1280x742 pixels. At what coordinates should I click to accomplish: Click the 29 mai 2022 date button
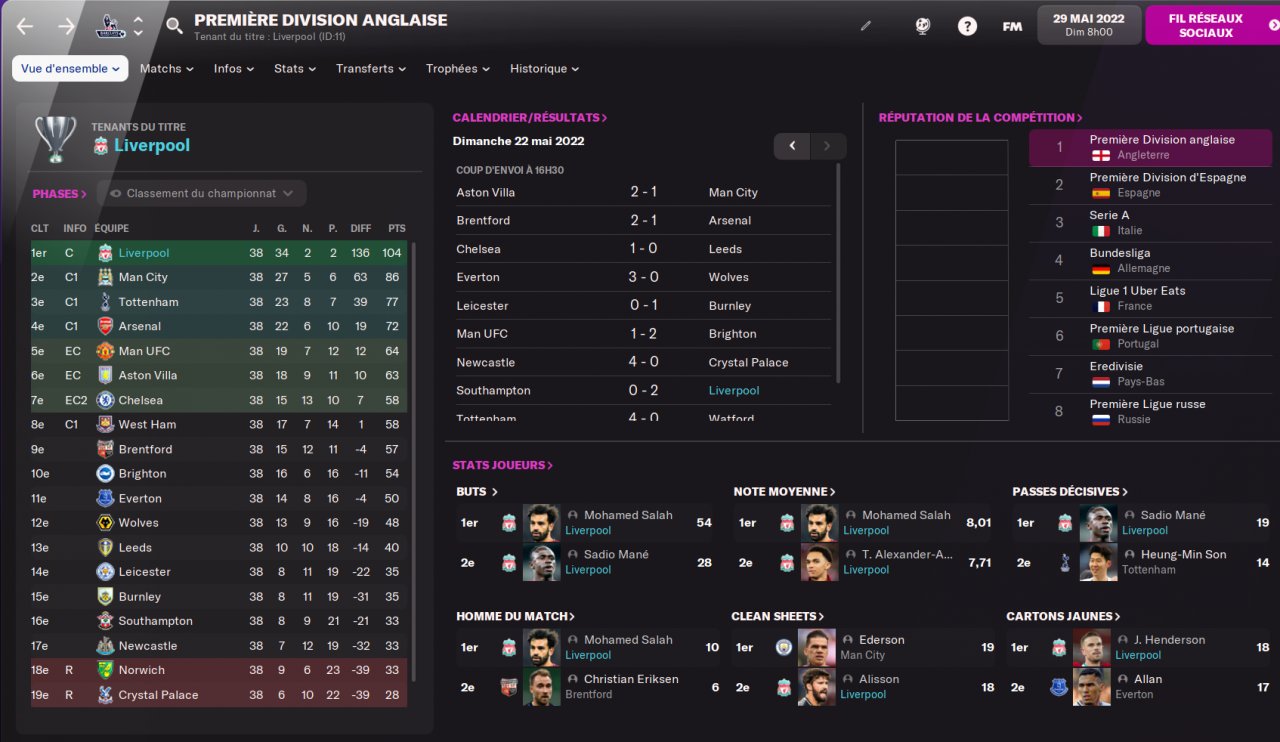click(x=1089, y=25)
